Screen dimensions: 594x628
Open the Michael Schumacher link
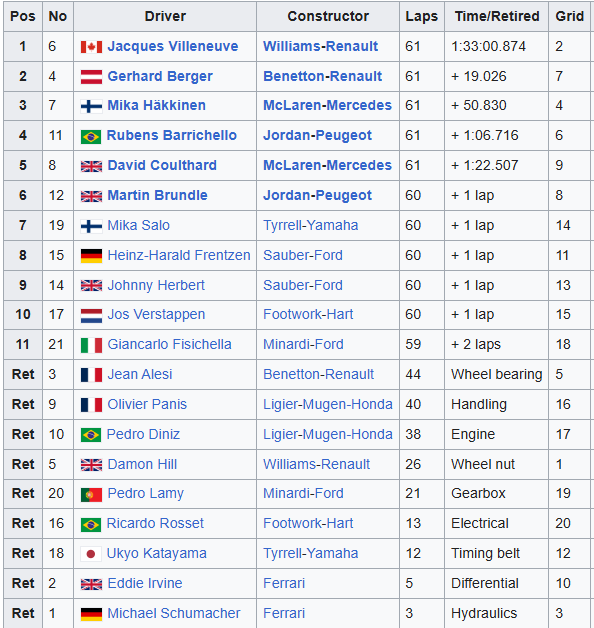tap(174, 613)
